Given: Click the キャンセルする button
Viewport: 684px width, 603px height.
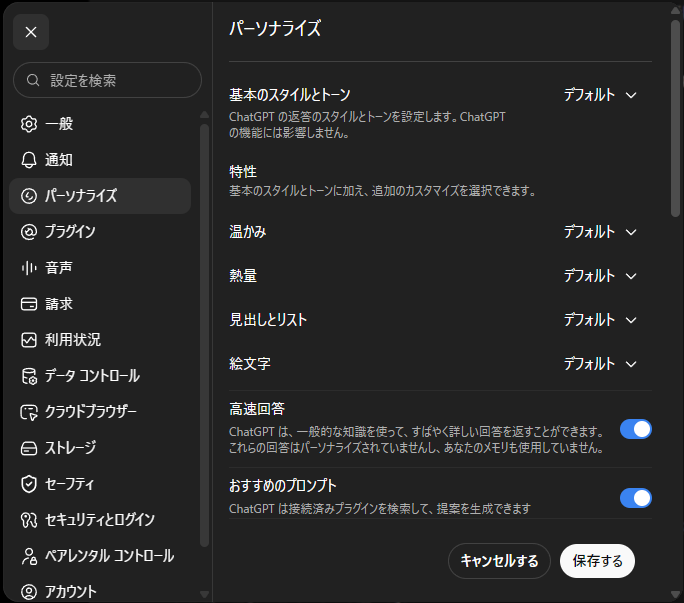Looking at the screenshot, I should click(499, 561).
